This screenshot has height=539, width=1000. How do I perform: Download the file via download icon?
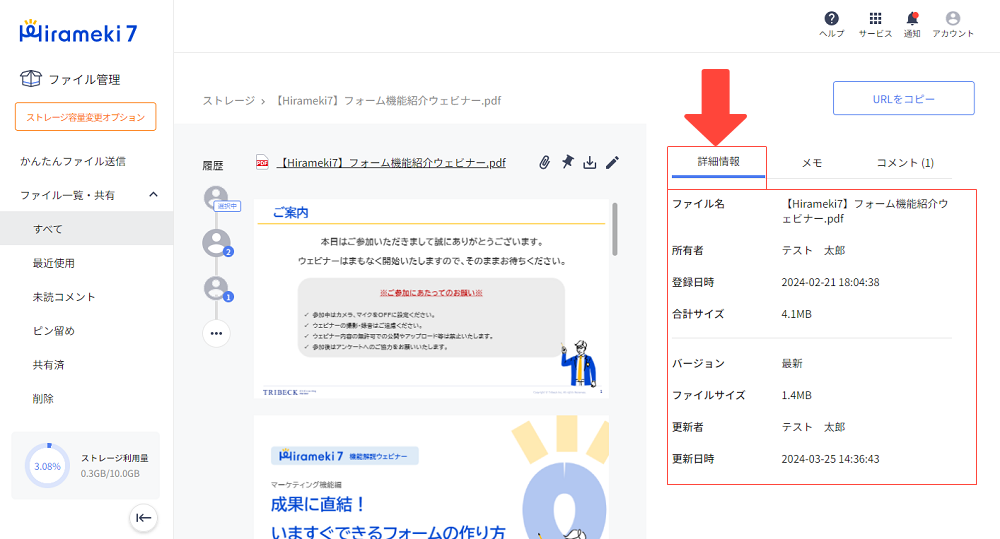pos(590,163)
